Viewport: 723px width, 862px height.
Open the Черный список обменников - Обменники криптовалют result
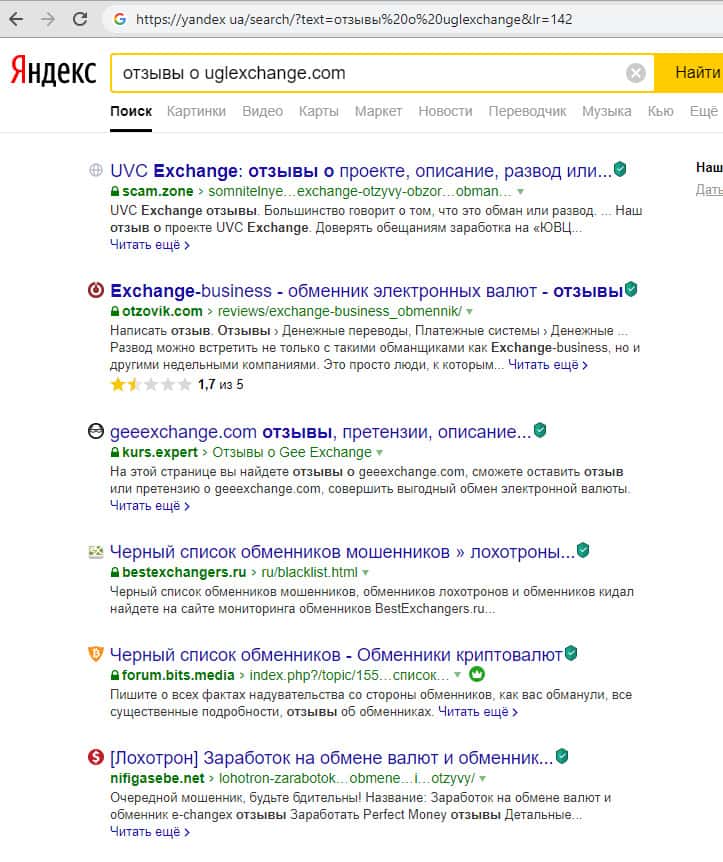pyautogui.click(x=336, y=655)
